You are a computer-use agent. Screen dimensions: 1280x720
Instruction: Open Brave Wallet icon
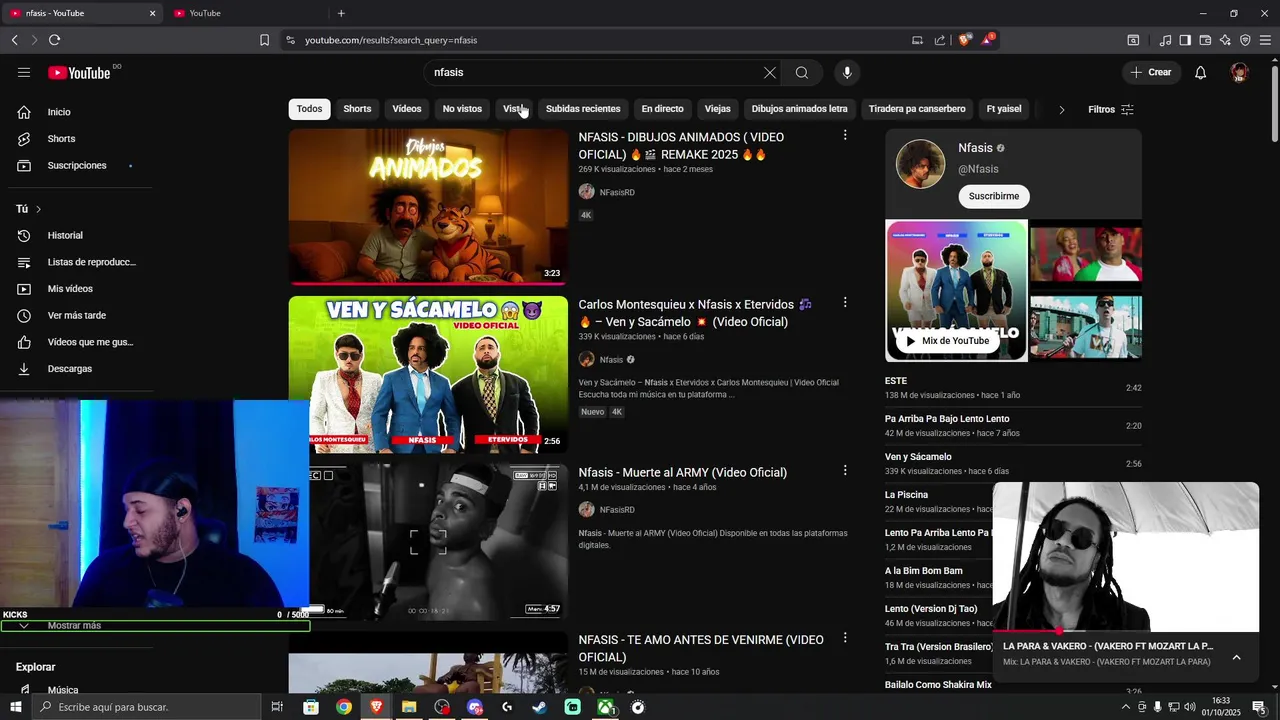point(1205,40)
